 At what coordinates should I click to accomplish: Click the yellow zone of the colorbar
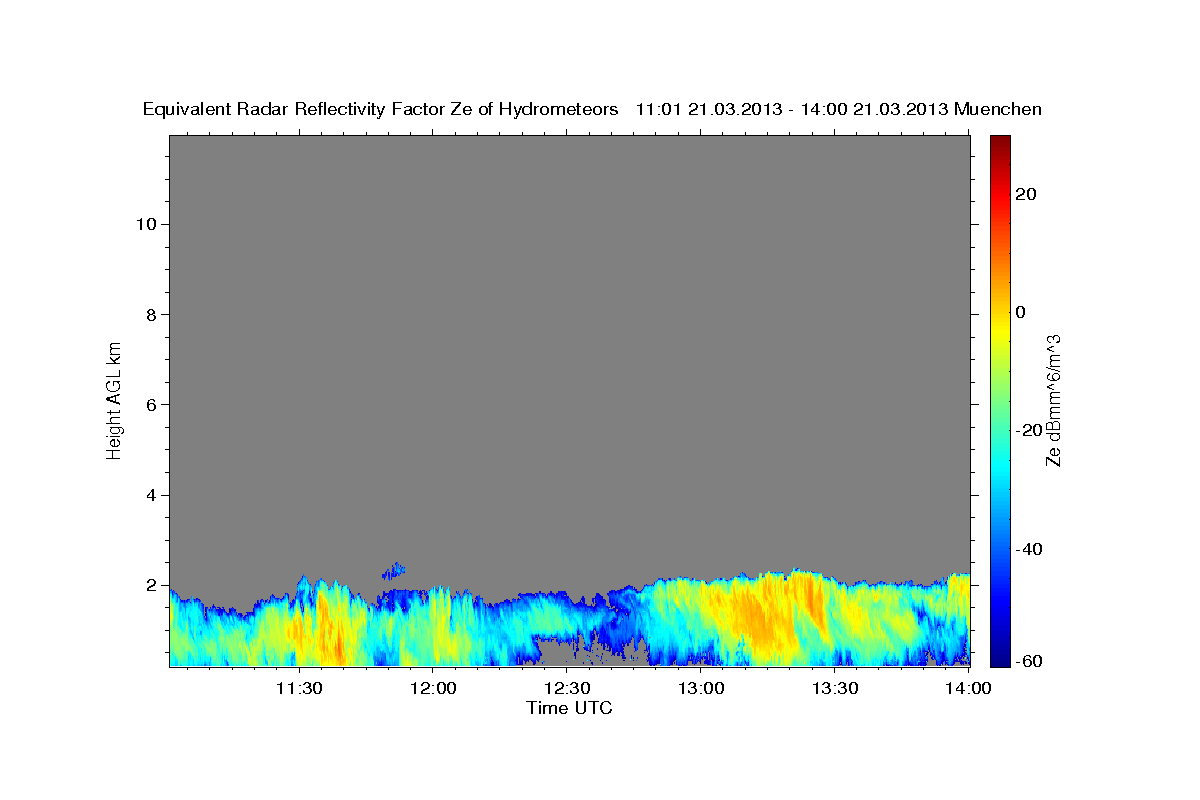pyautogui.click(x=999, y=330)
